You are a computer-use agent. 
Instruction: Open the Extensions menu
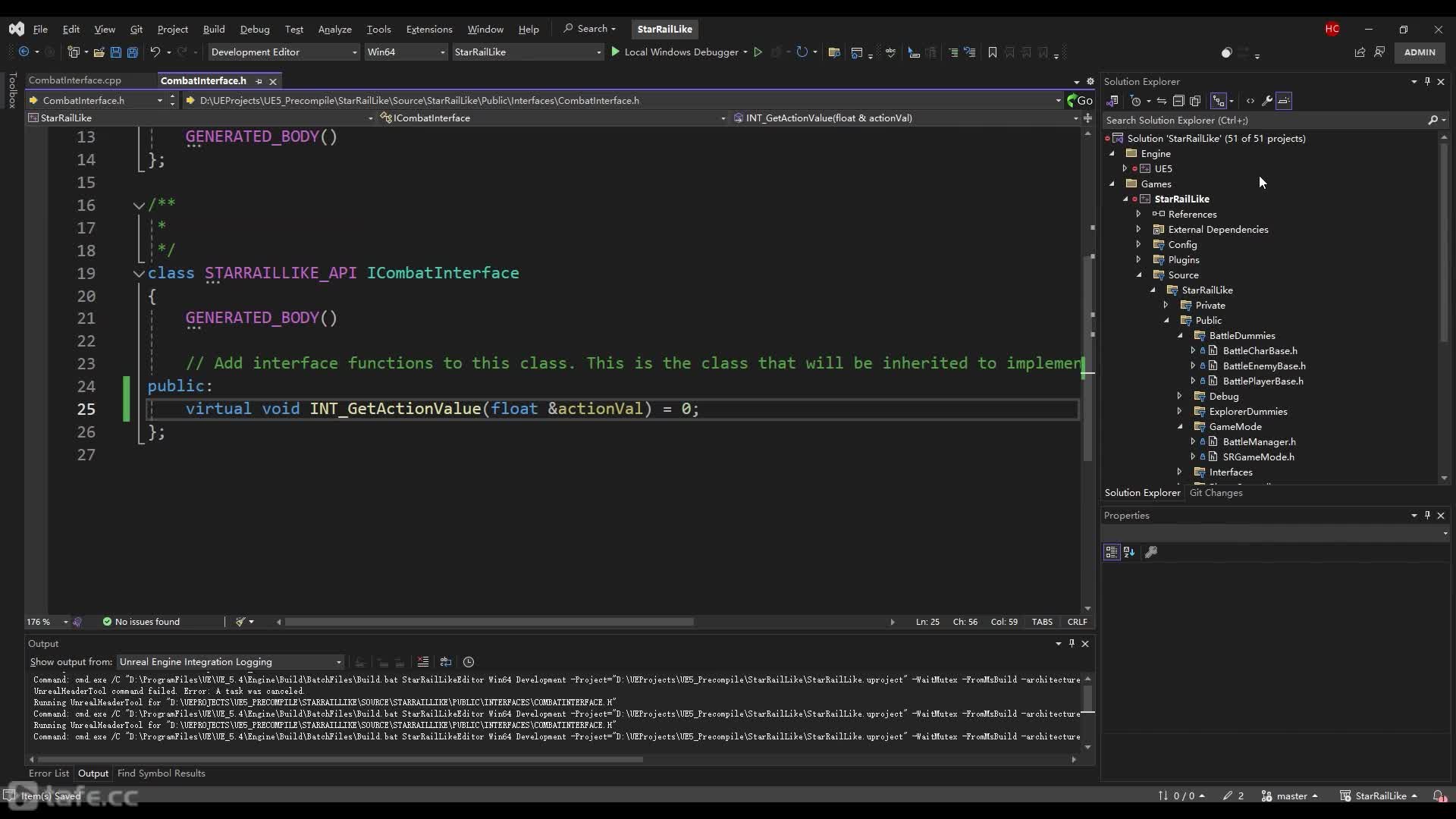tap(429, 29)
